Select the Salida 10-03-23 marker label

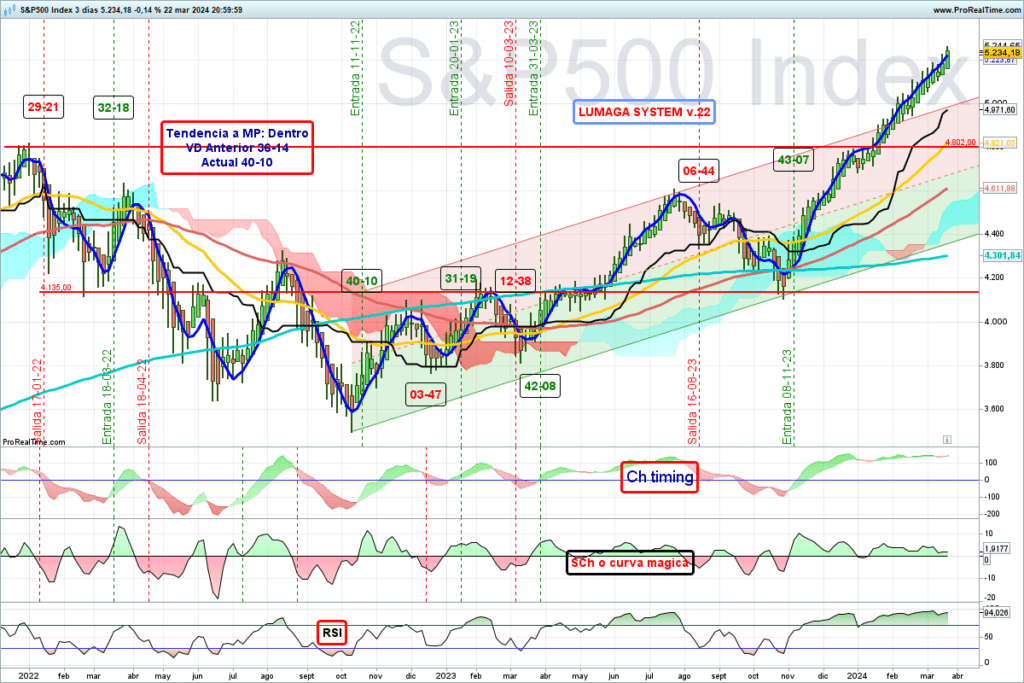click(x=509, y=63)
